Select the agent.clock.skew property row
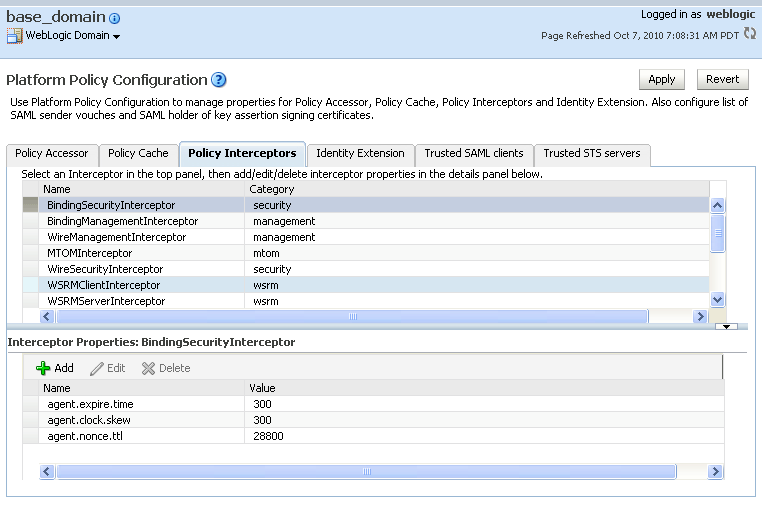Viewport: 762px width, 506px height. coord(373,420)
